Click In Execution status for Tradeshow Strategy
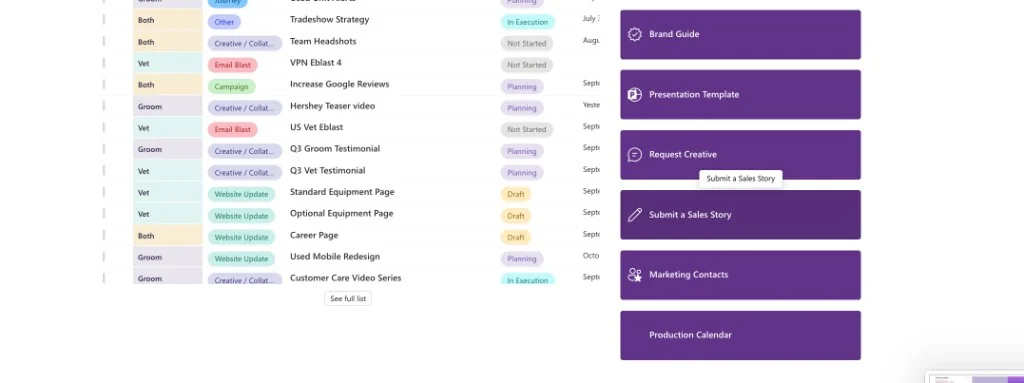Image resolution: width=1024 pixels, height=383 pixels. pyautogui.click(x=528, y=22)
